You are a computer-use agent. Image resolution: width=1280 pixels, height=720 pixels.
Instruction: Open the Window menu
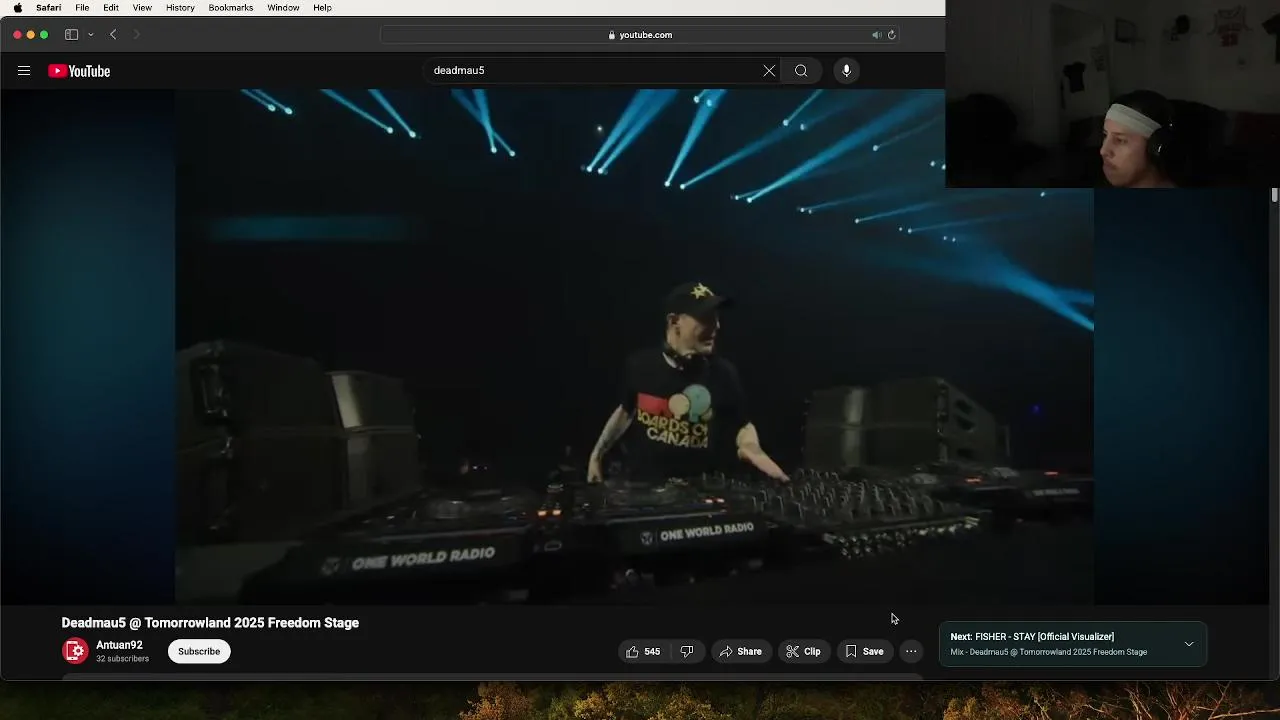[x=283, y=7]
